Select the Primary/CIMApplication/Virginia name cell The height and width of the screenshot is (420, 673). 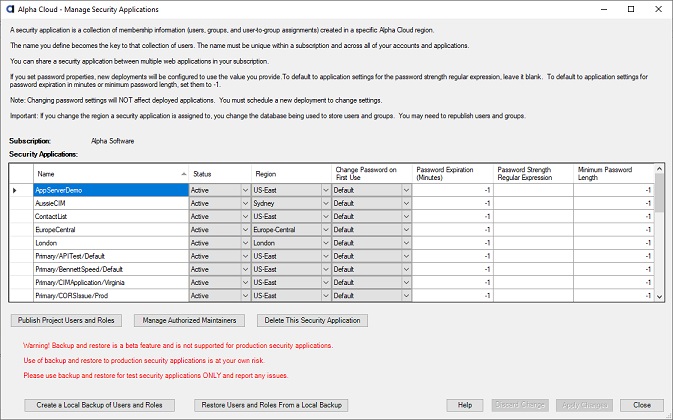click(111, 283)
